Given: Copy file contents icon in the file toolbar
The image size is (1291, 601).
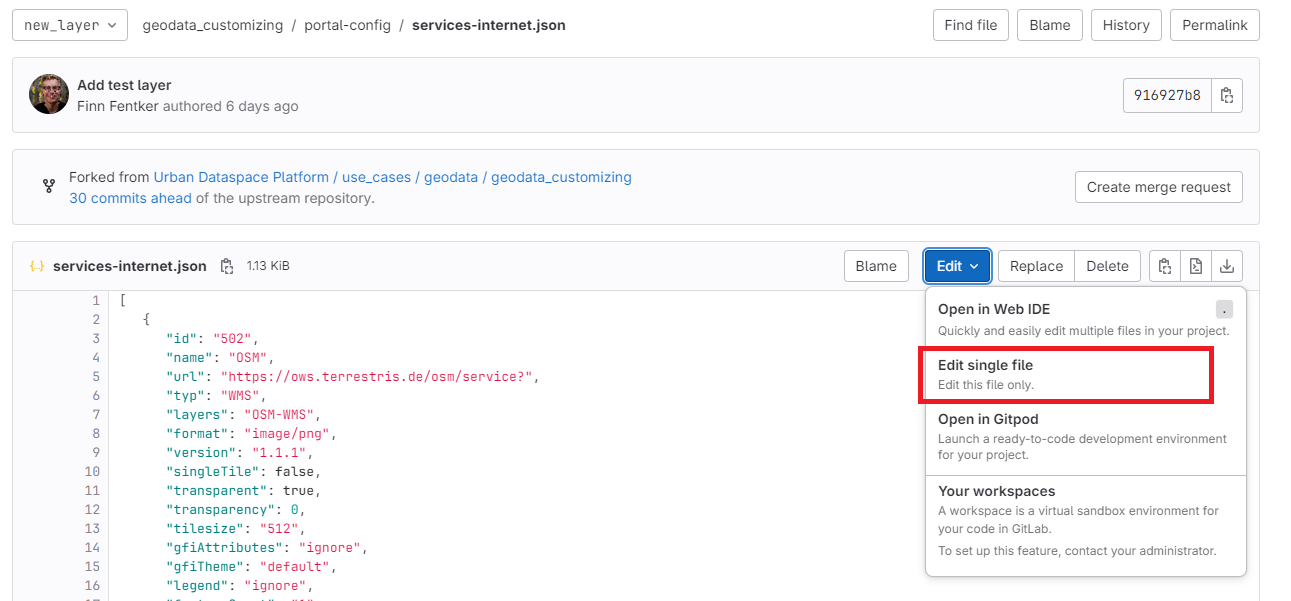Looking at the screenshot, I should pos(1165,266).
